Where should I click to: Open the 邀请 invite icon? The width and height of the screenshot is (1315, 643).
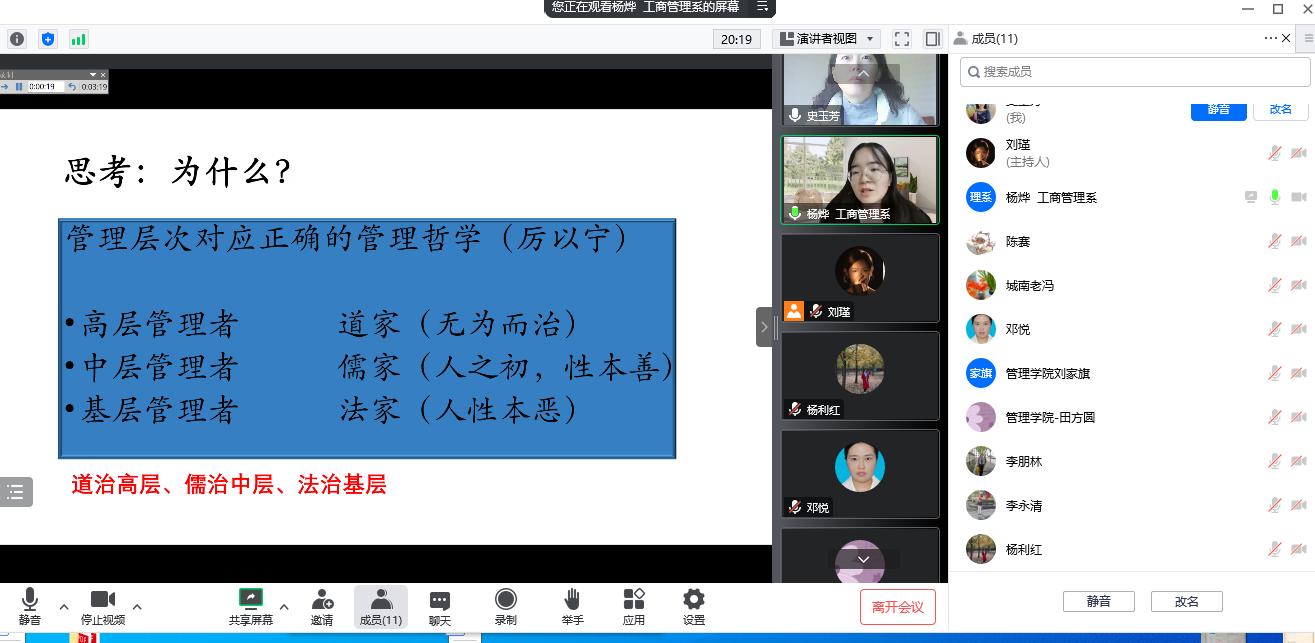pos(322,606)
